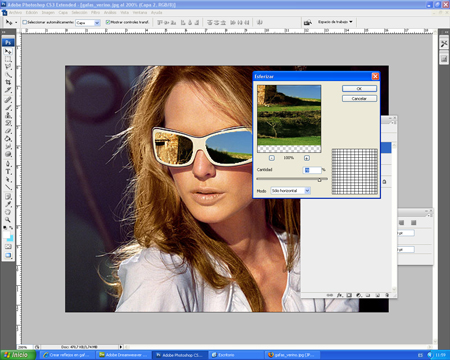Click the Esferizar preview thumbnail
The width and height of the screenshot is (450, 360).
(x=289, y=119)
